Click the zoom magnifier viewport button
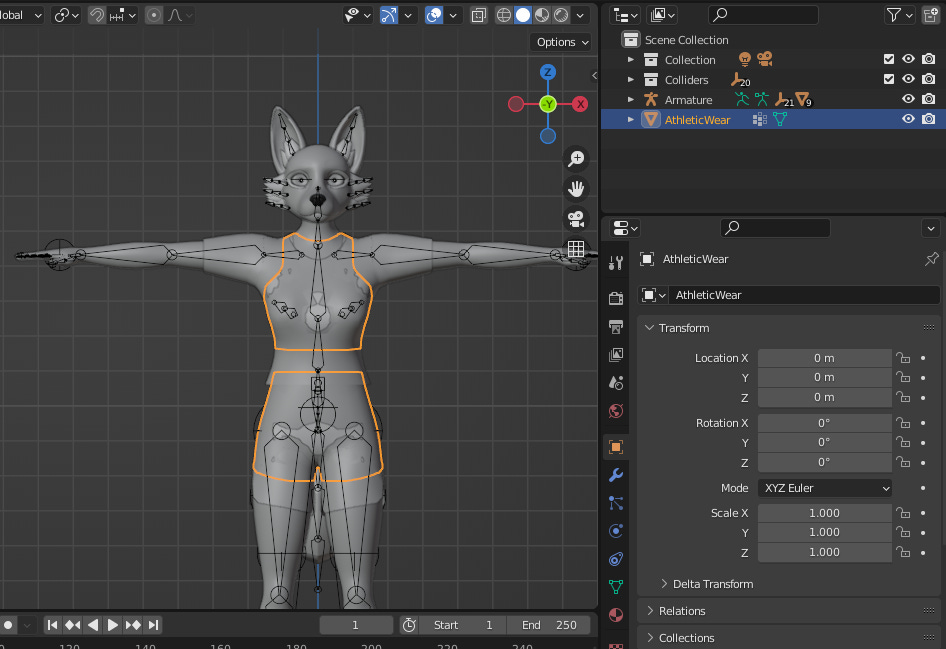 (x=576, y=159)
